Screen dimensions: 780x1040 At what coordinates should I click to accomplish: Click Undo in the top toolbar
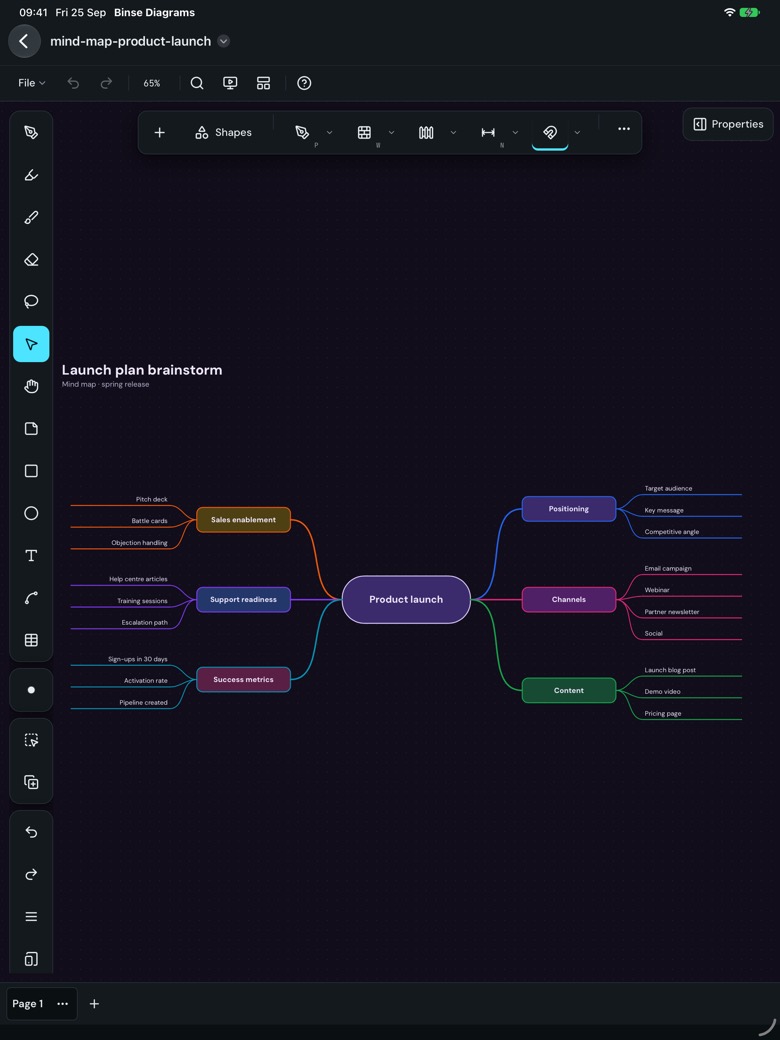click(74, 83)
